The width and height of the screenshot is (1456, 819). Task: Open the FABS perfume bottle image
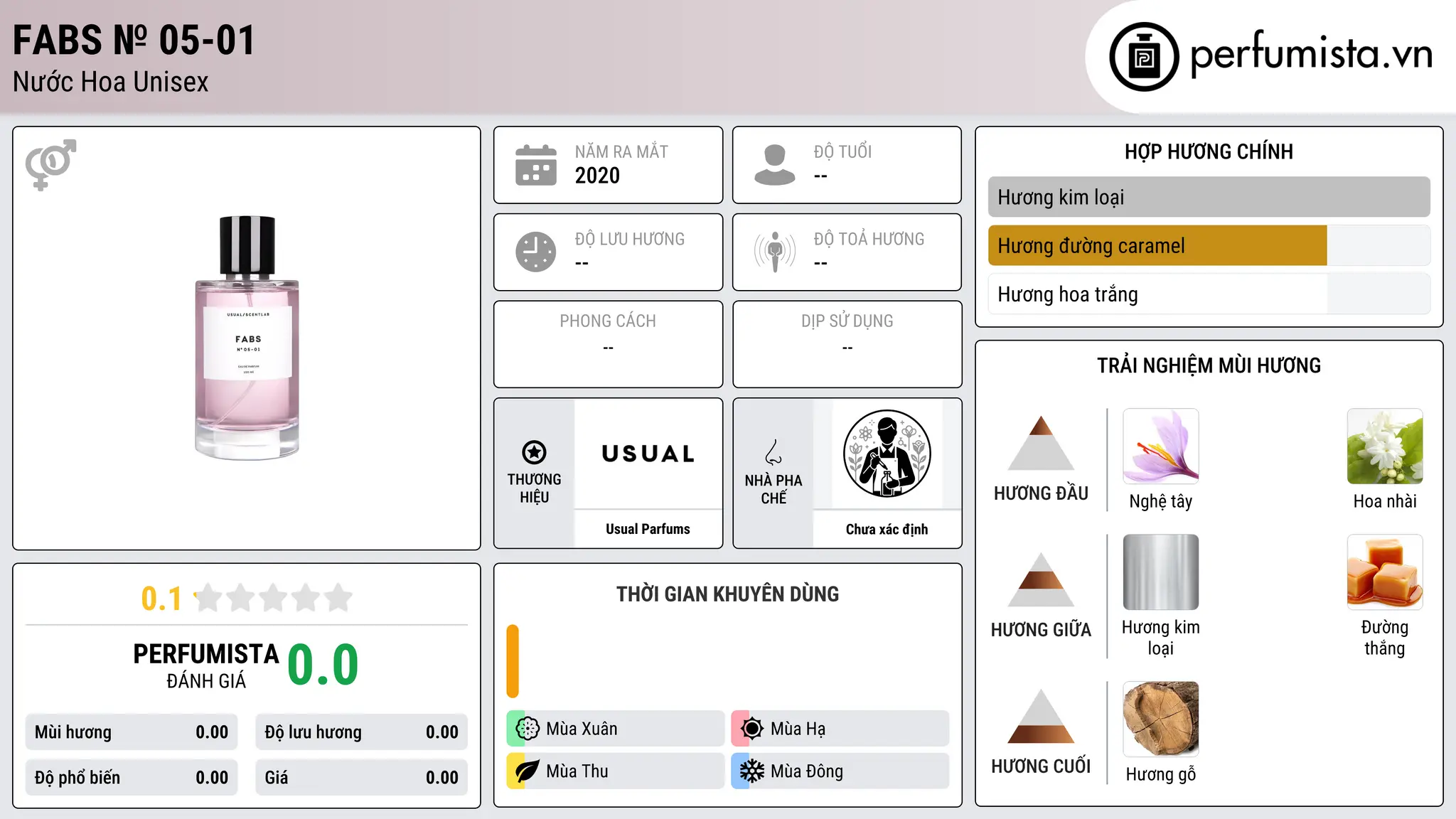(x=247, y=338)
